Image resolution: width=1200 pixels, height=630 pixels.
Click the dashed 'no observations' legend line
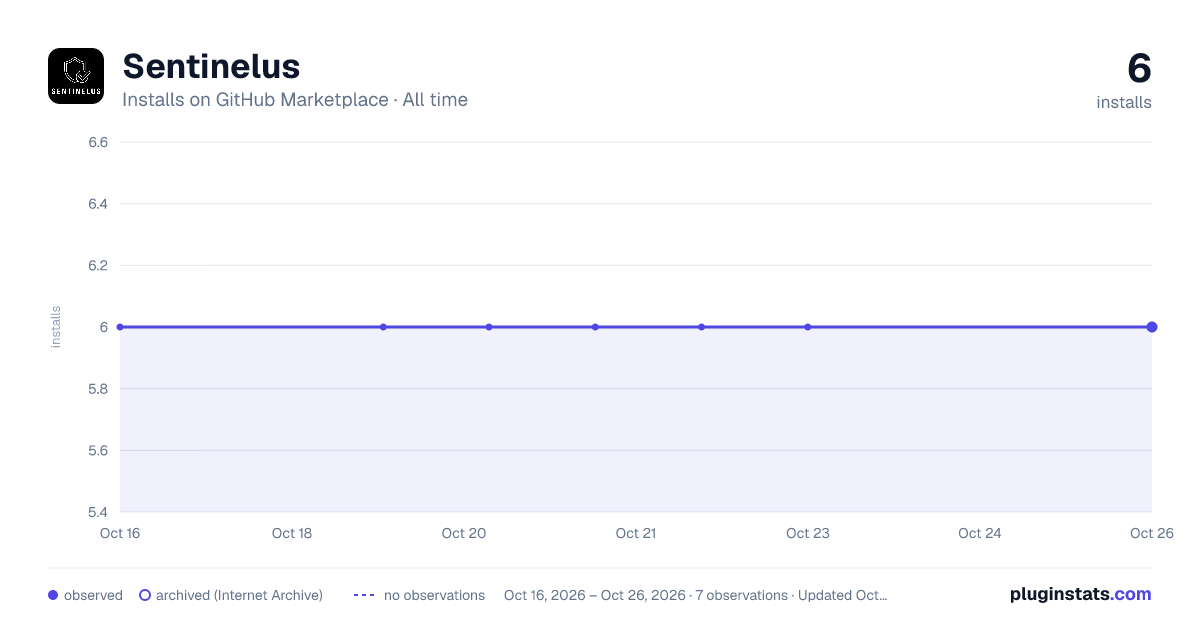coord(364,595)
